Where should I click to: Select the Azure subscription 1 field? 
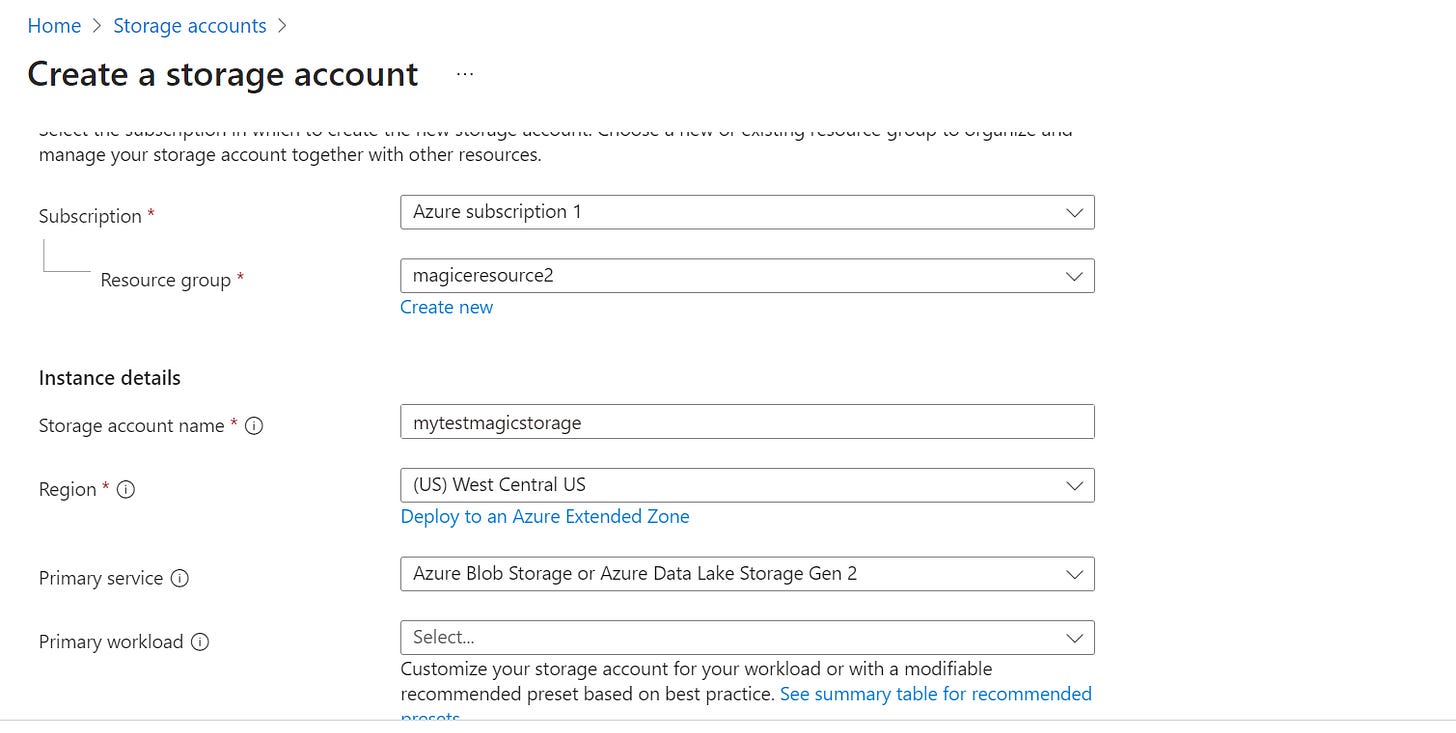coord(700,212)
